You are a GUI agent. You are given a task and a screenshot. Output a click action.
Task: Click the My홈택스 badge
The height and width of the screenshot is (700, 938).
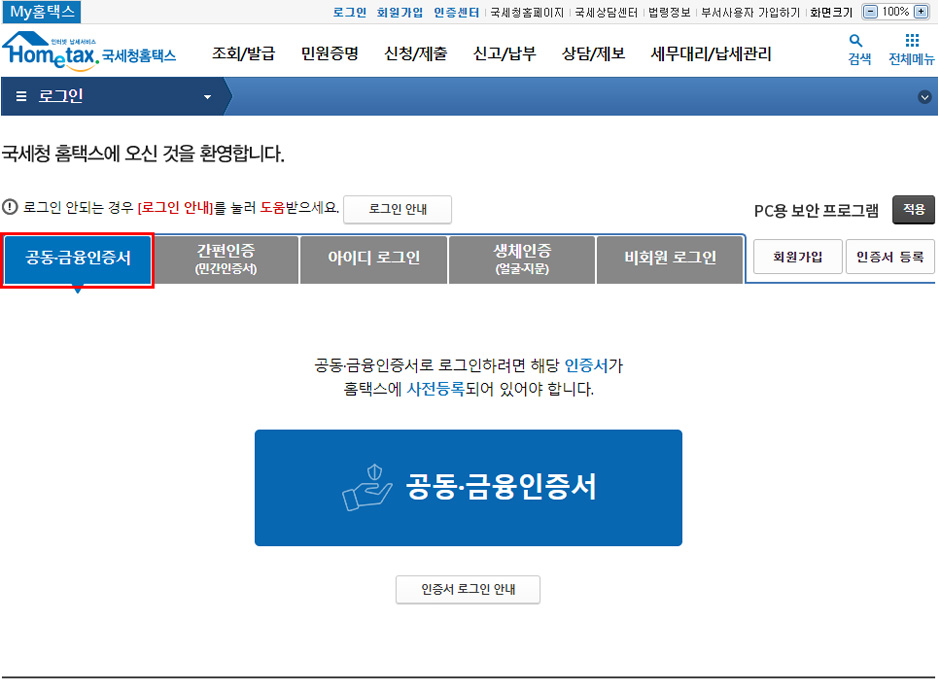tap(41, 11)
